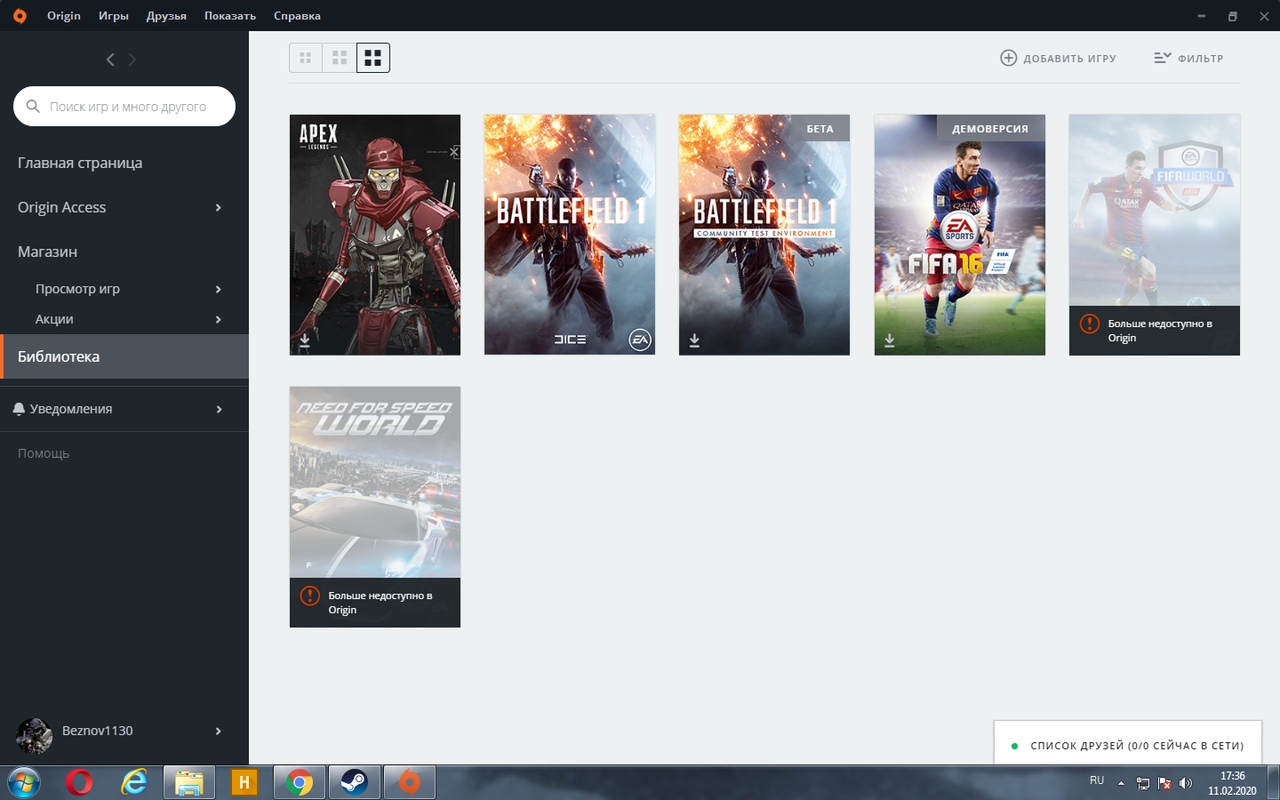
Task: Click download icon on Battlefield 1 CTE tile
Action: click(694, 341)
